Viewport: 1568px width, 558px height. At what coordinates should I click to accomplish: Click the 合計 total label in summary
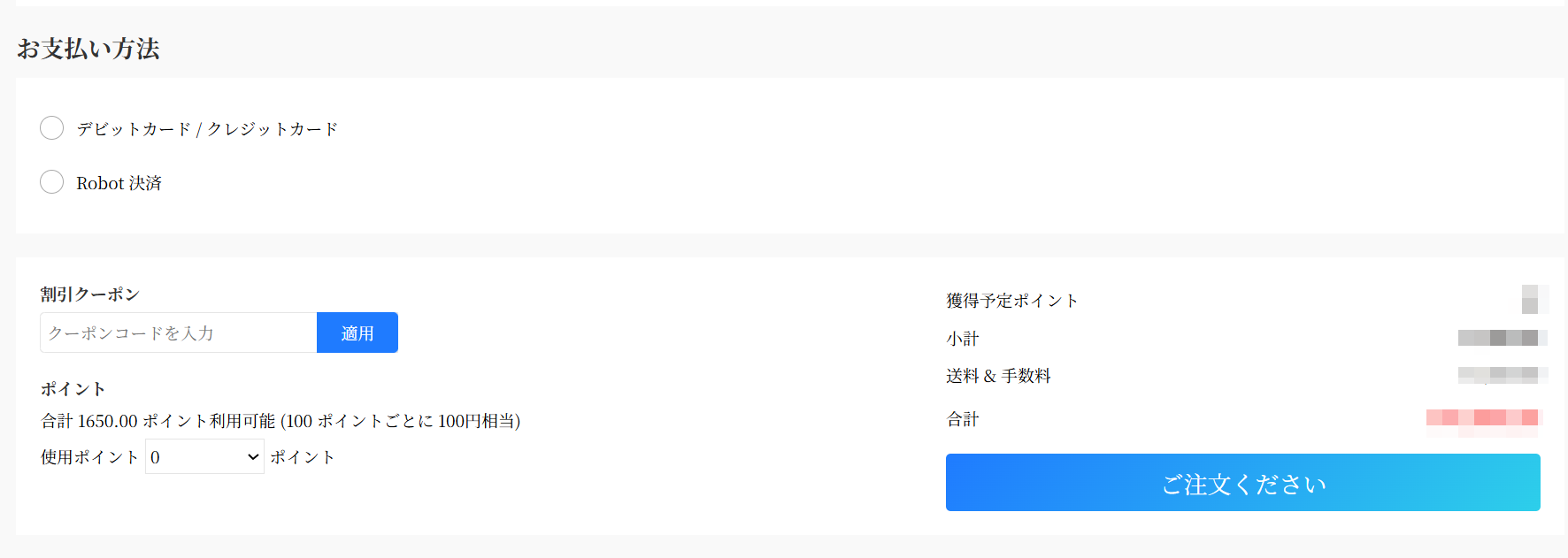[963, 419]
